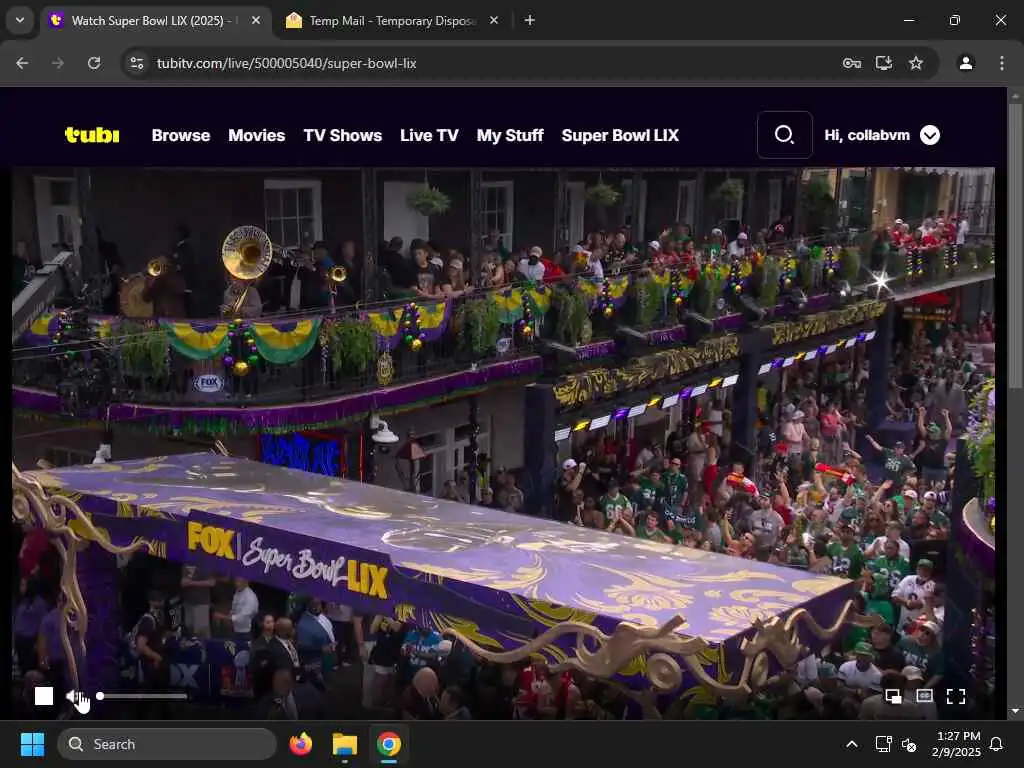Open the Tubi search icon
Viewport: 1024px width, 768px height.
click(784, 135)
